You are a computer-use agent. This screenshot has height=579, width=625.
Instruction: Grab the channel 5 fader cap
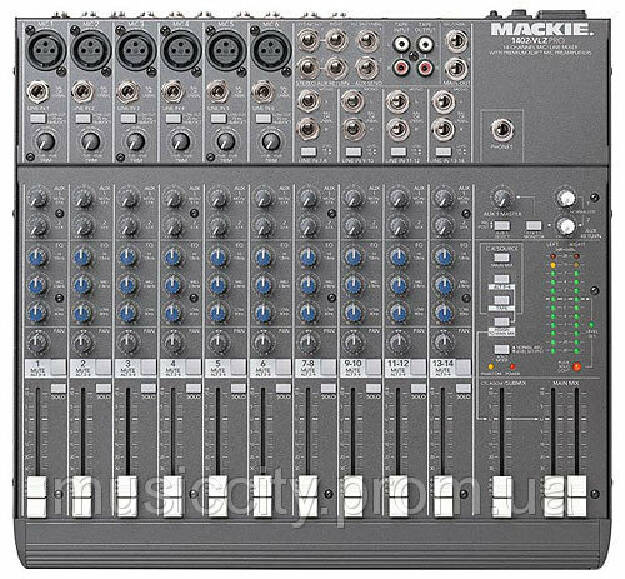tap(217, 496)
